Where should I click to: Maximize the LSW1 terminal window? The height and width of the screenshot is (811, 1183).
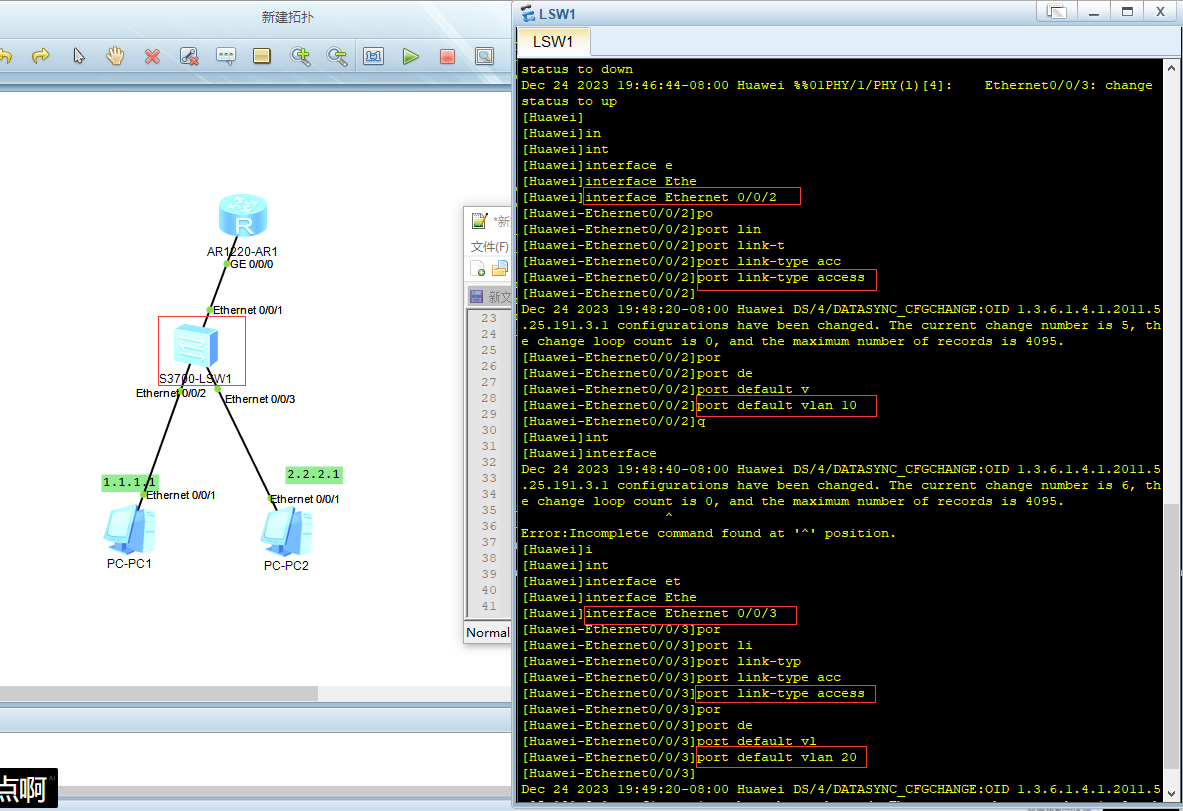click(x=1127, y=11)
